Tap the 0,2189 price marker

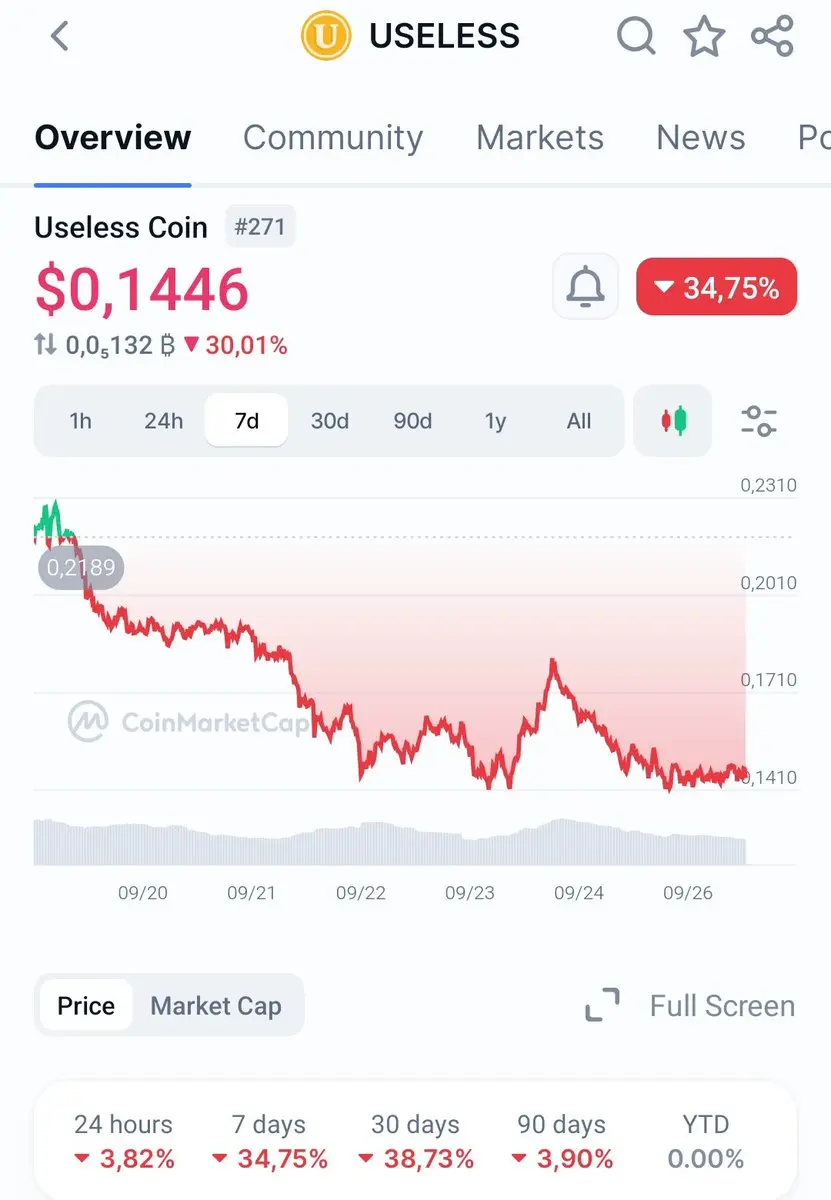pyautogui.click(x=82, y=568)
